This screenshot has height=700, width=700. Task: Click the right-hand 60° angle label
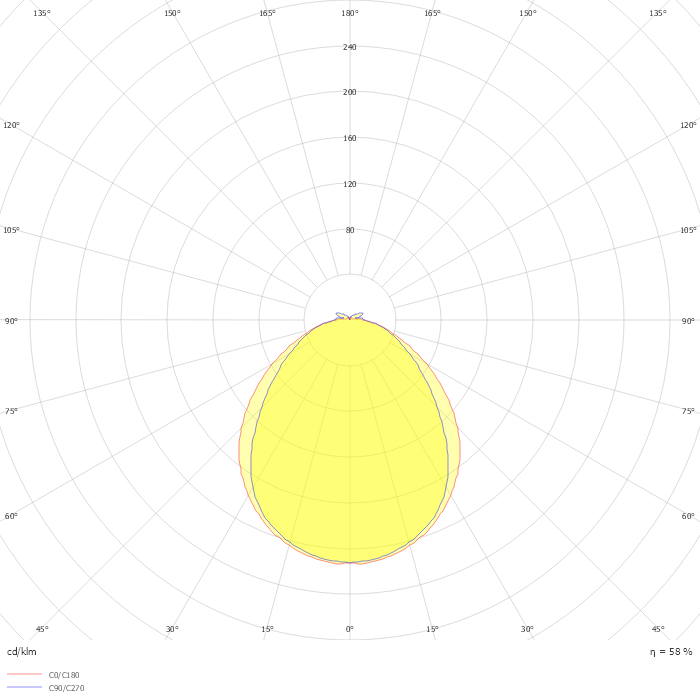(688, 516)
